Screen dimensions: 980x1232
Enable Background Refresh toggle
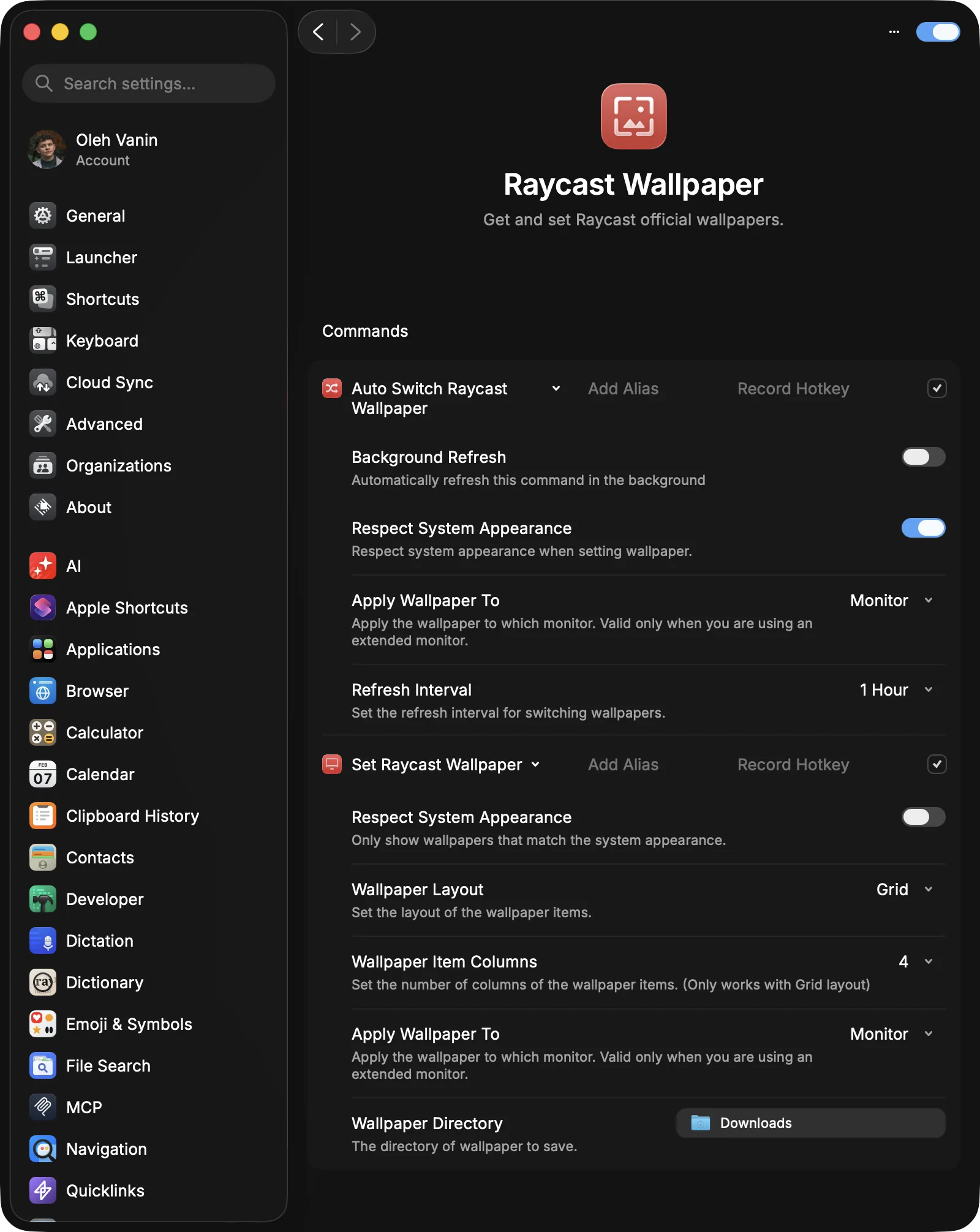pyautogui.click(x=923, y=457)
